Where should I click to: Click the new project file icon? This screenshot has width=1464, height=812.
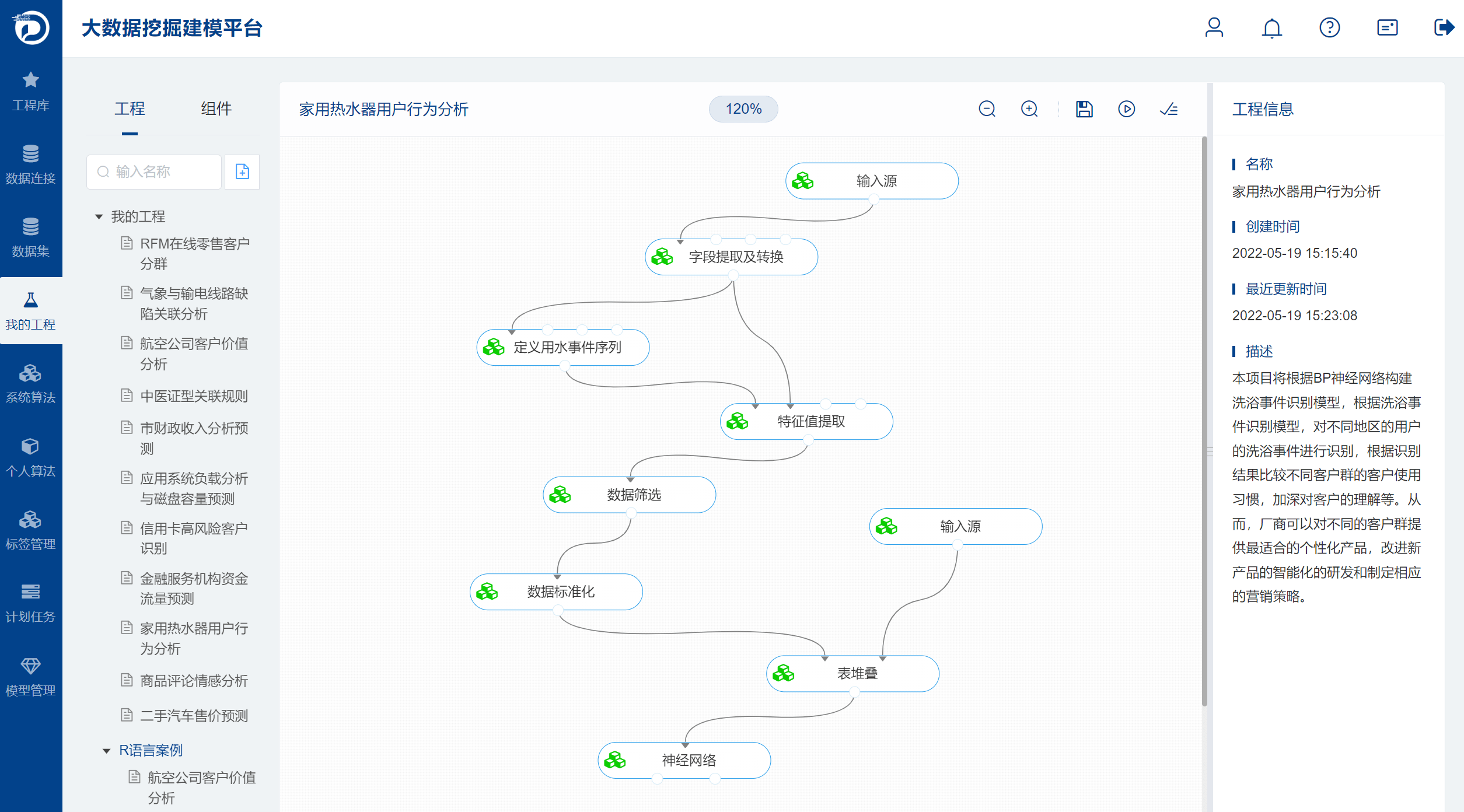[242, 171]
